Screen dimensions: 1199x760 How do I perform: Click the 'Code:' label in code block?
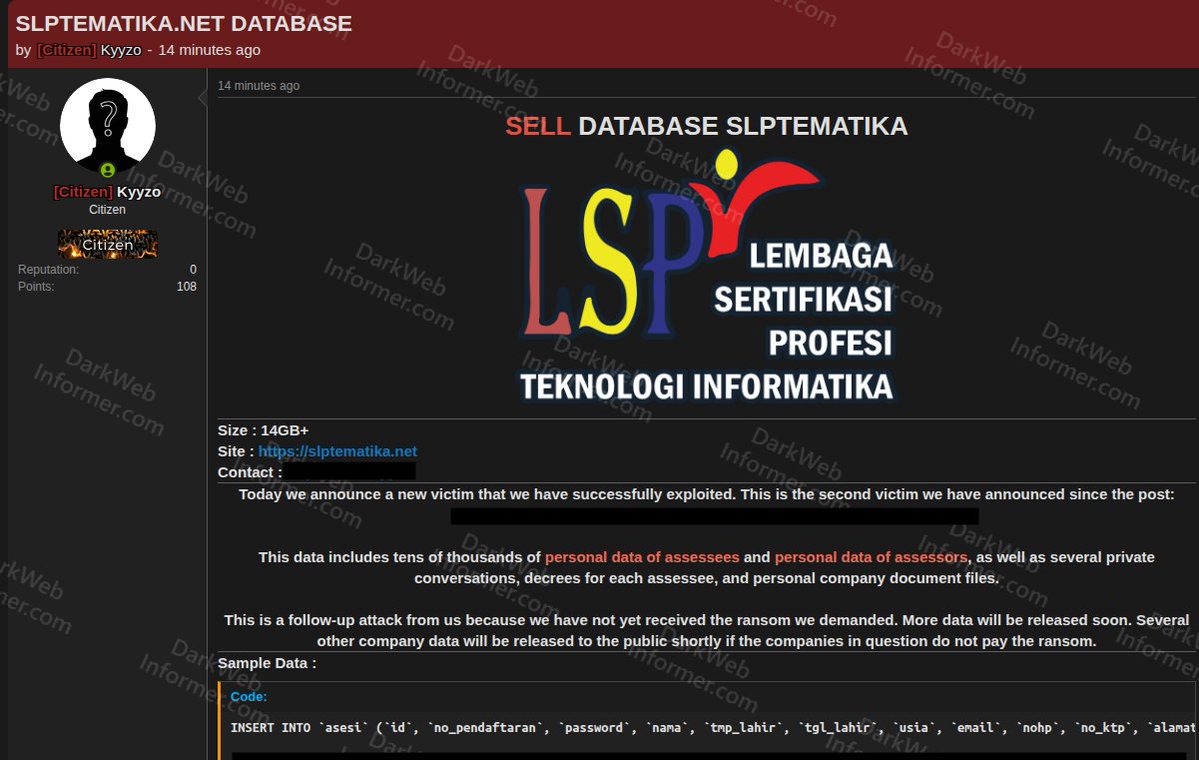coord(249,697)
